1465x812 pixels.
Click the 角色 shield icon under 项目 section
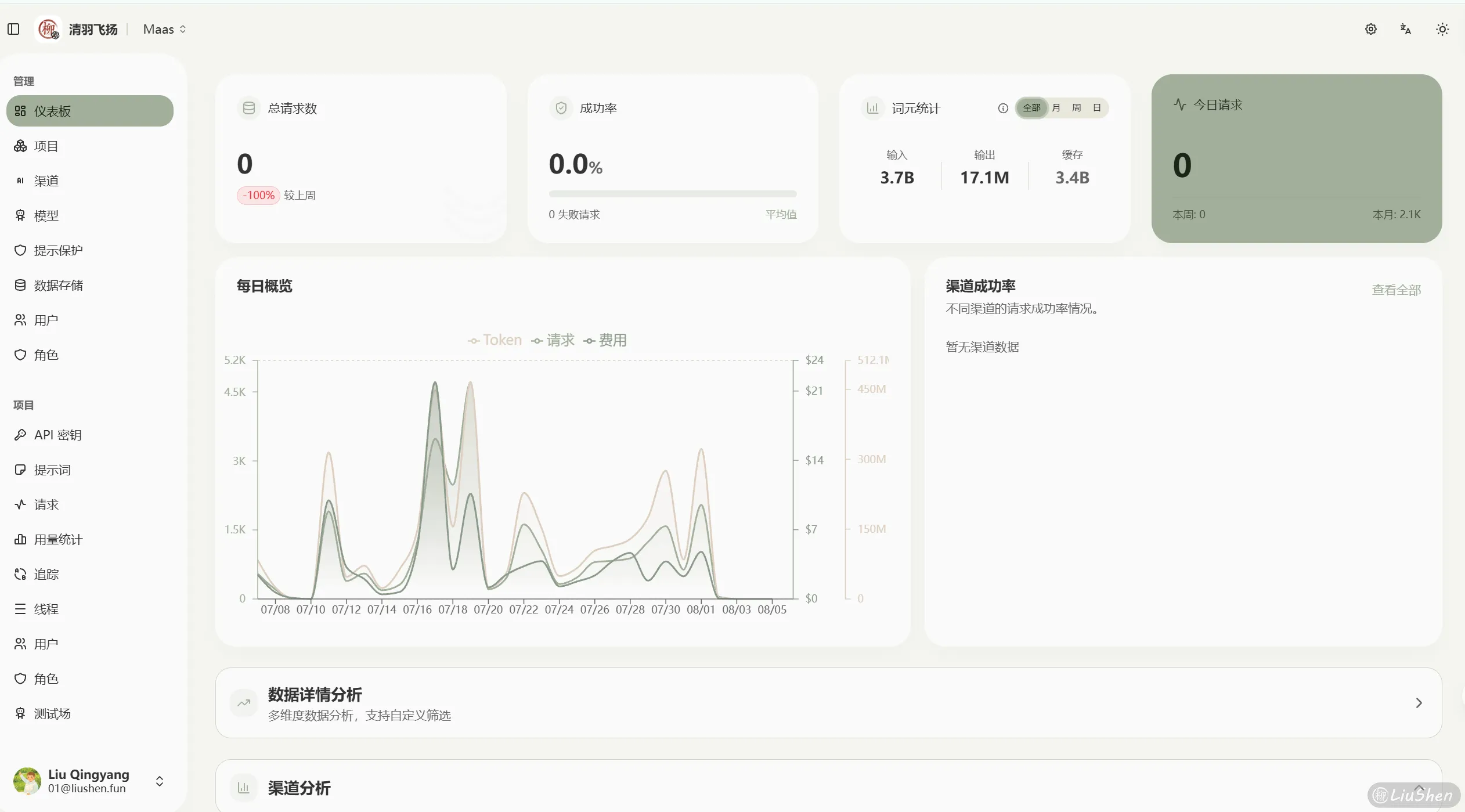(20, 679)
